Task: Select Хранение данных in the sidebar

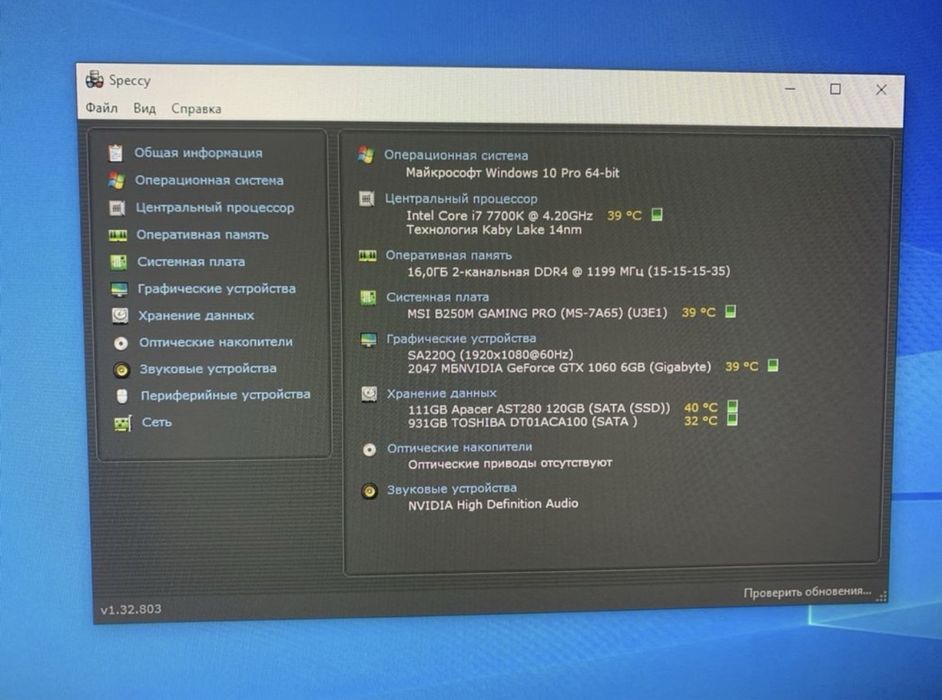Action: 196,315
